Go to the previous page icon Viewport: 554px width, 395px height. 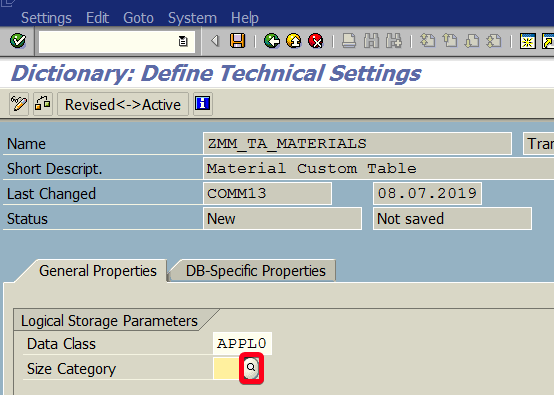coord(450,41)
